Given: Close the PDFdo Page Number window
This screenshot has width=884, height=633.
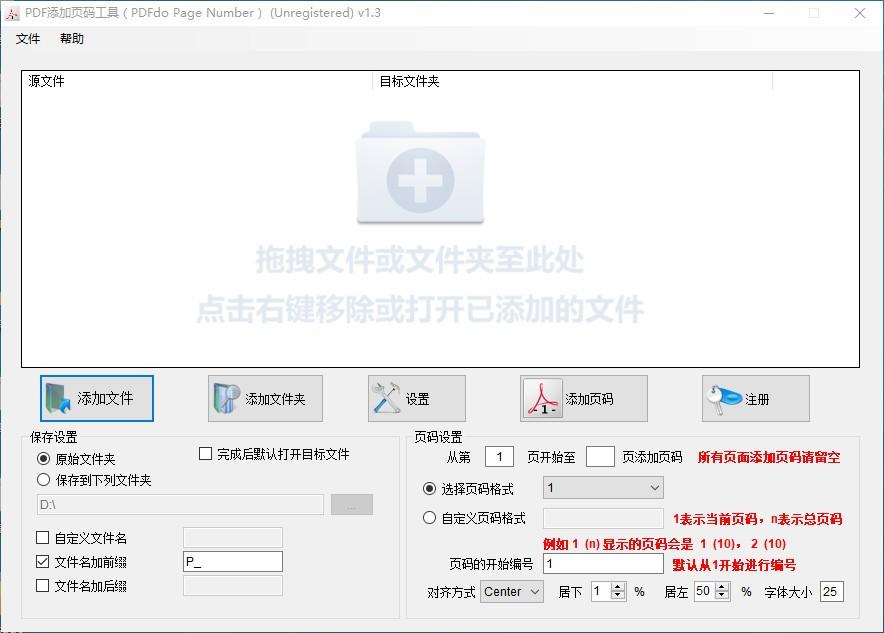Looking at the screenshot, I should [x=860, y=13].
